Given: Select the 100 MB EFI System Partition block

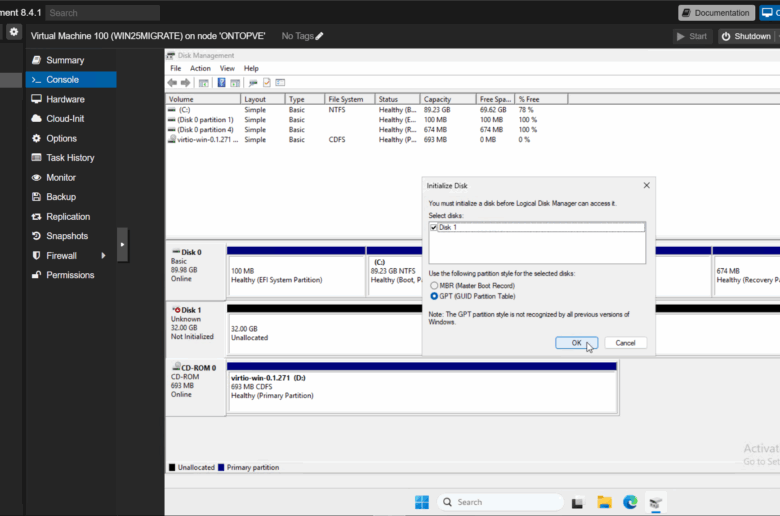Looking at the screenshot, I should point(296,271).
